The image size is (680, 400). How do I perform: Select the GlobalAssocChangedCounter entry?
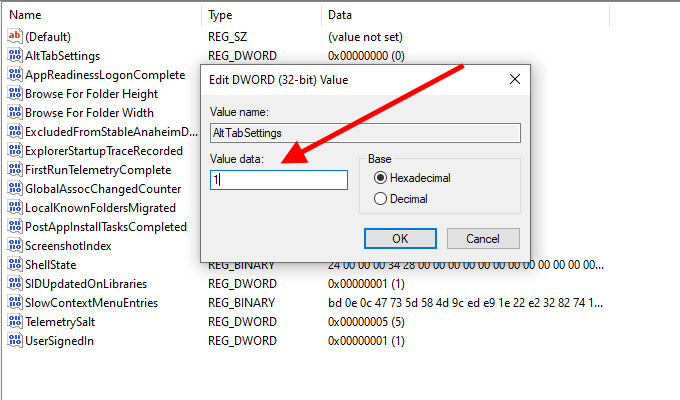(103, 189)
